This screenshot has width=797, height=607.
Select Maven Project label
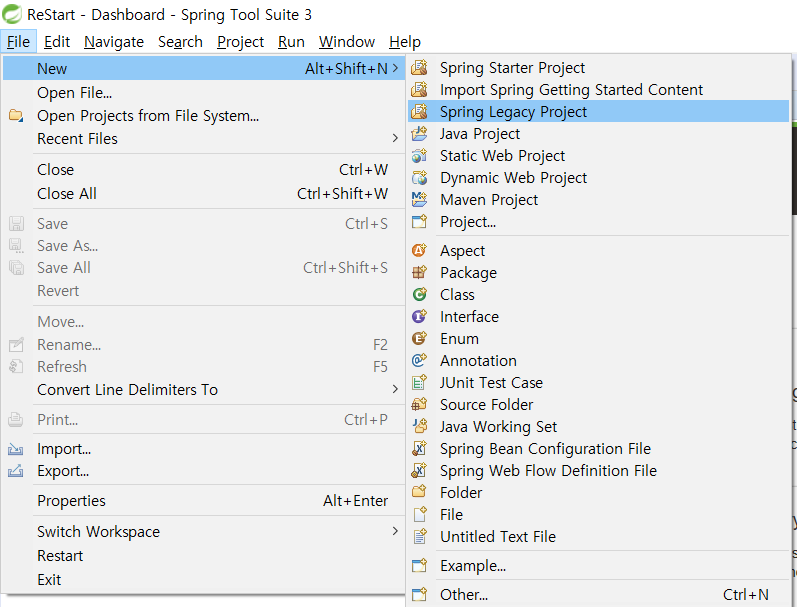pos(489,200)
